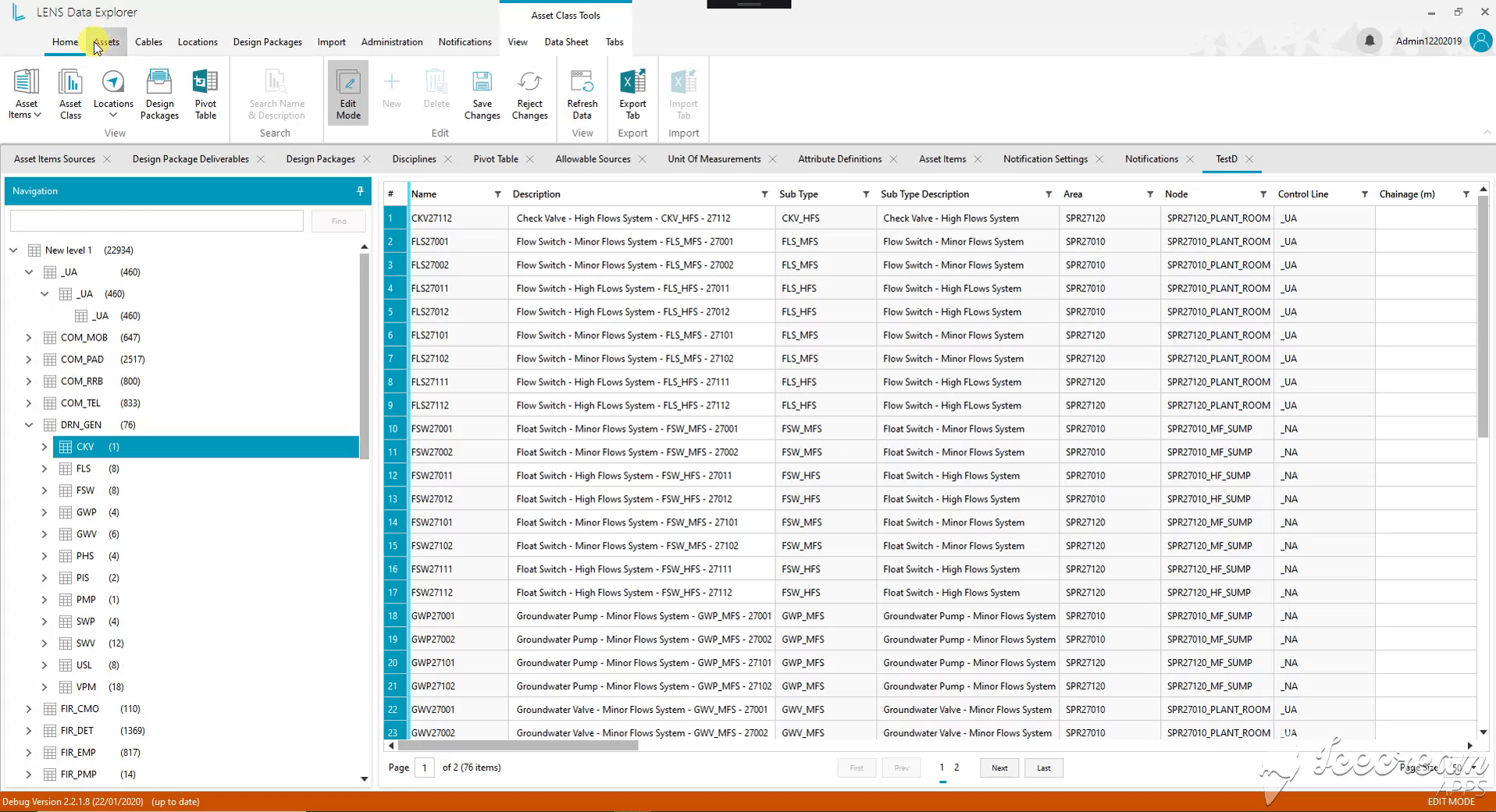Click the Asset Class ribbon icon

(x=70, y=94)
